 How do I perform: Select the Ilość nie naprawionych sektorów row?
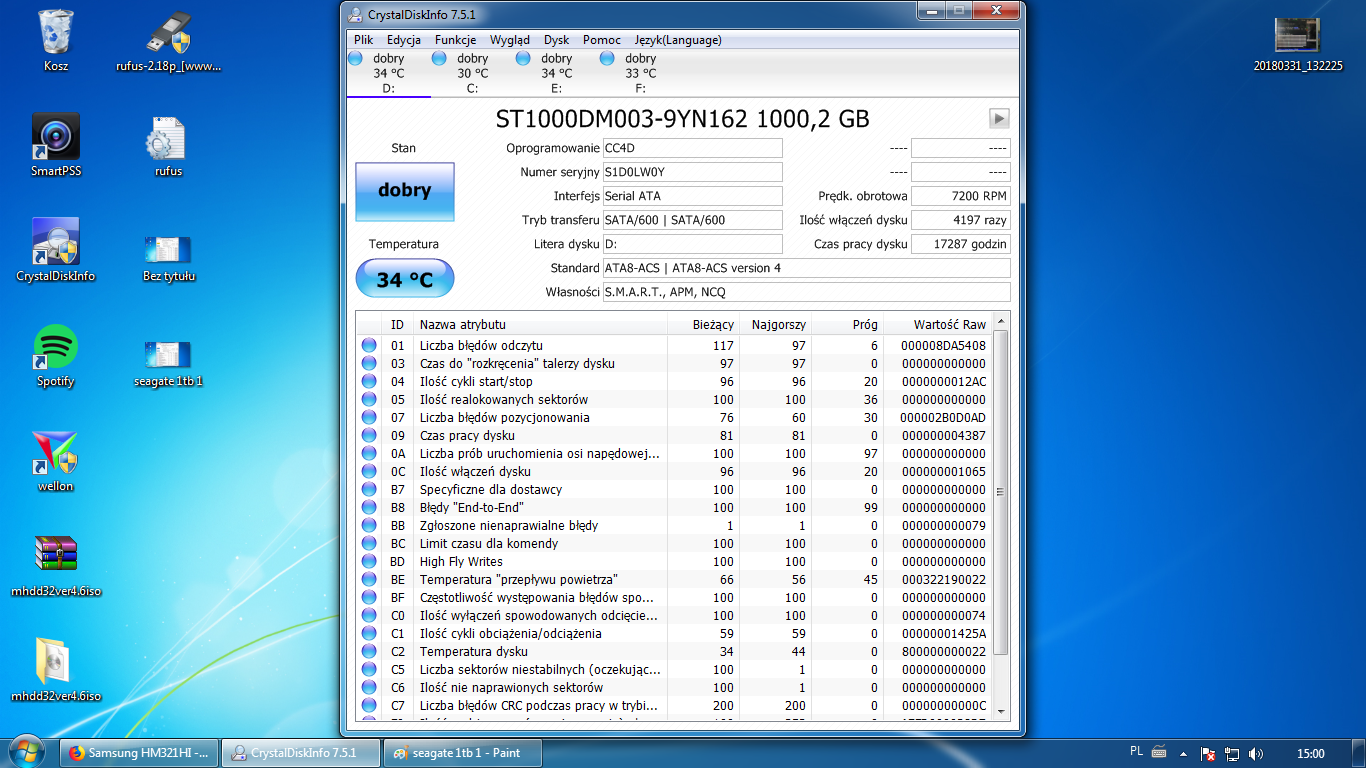point(675,688)
